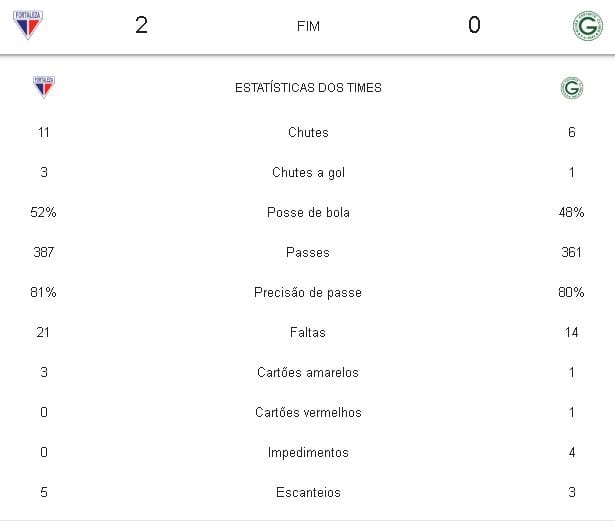The width and height of the screenshot is (615, 527).
Task: Select Goiás logo above statistics column
Action: point(571,88)
